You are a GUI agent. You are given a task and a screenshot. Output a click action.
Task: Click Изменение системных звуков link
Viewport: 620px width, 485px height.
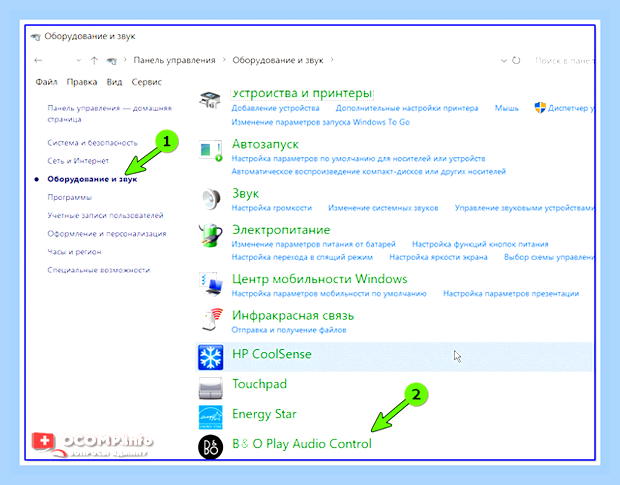[383, 208]
